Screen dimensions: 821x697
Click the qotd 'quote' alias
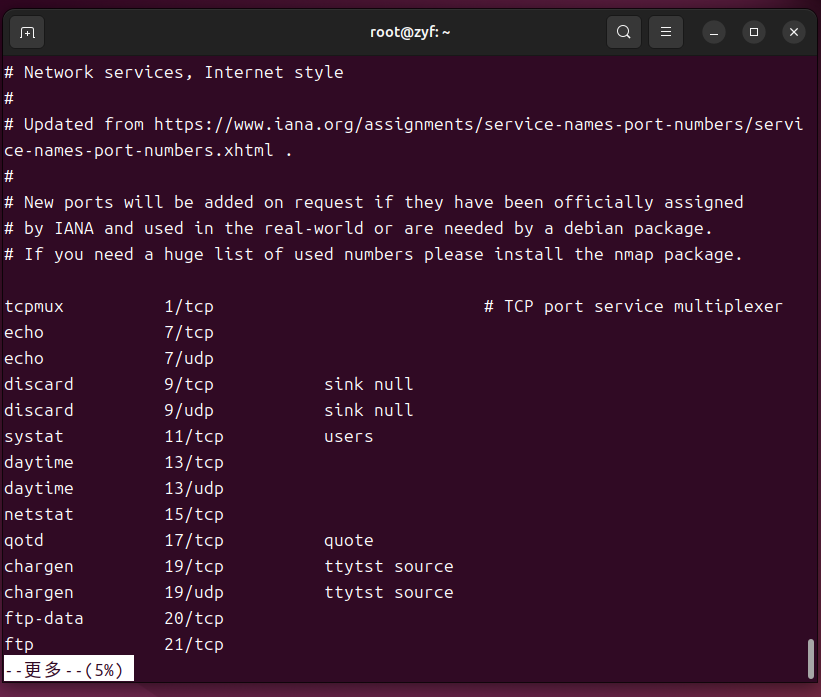pos(348,540)
